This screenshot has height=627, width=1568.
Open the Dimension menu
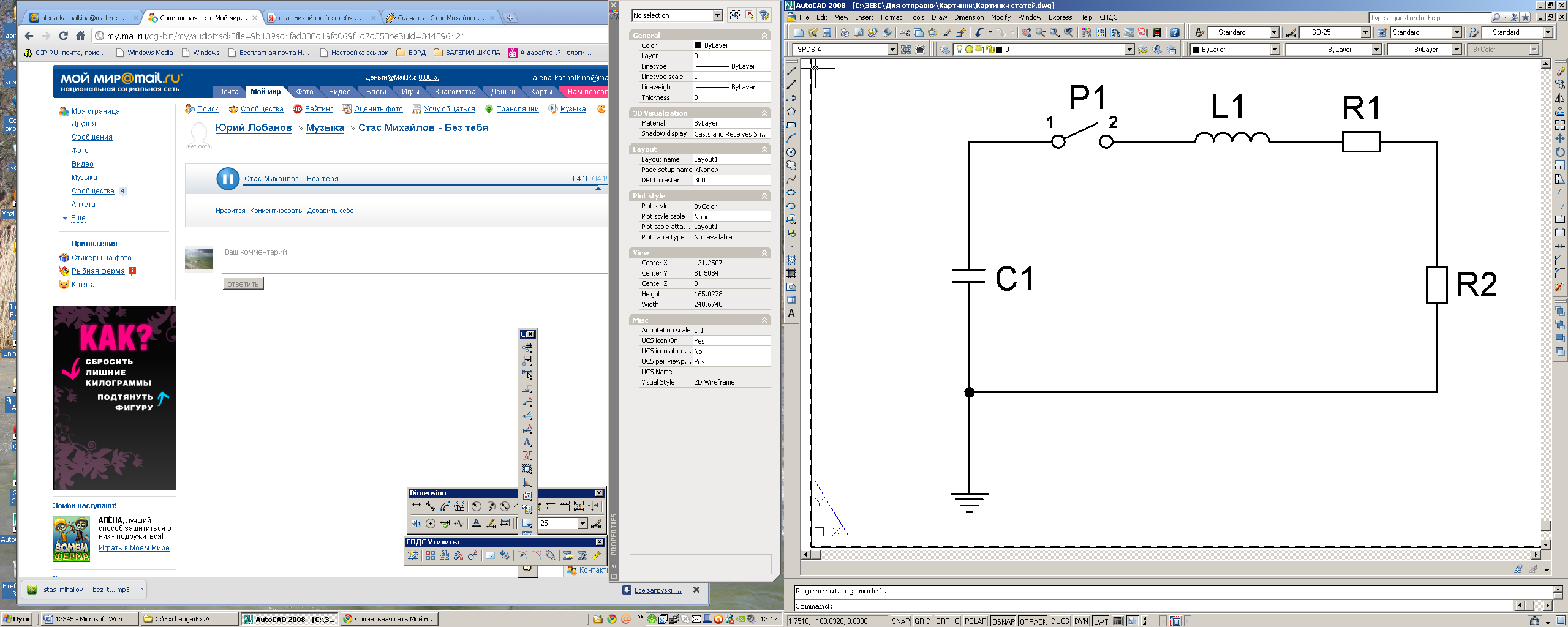[x=968, y=17]
